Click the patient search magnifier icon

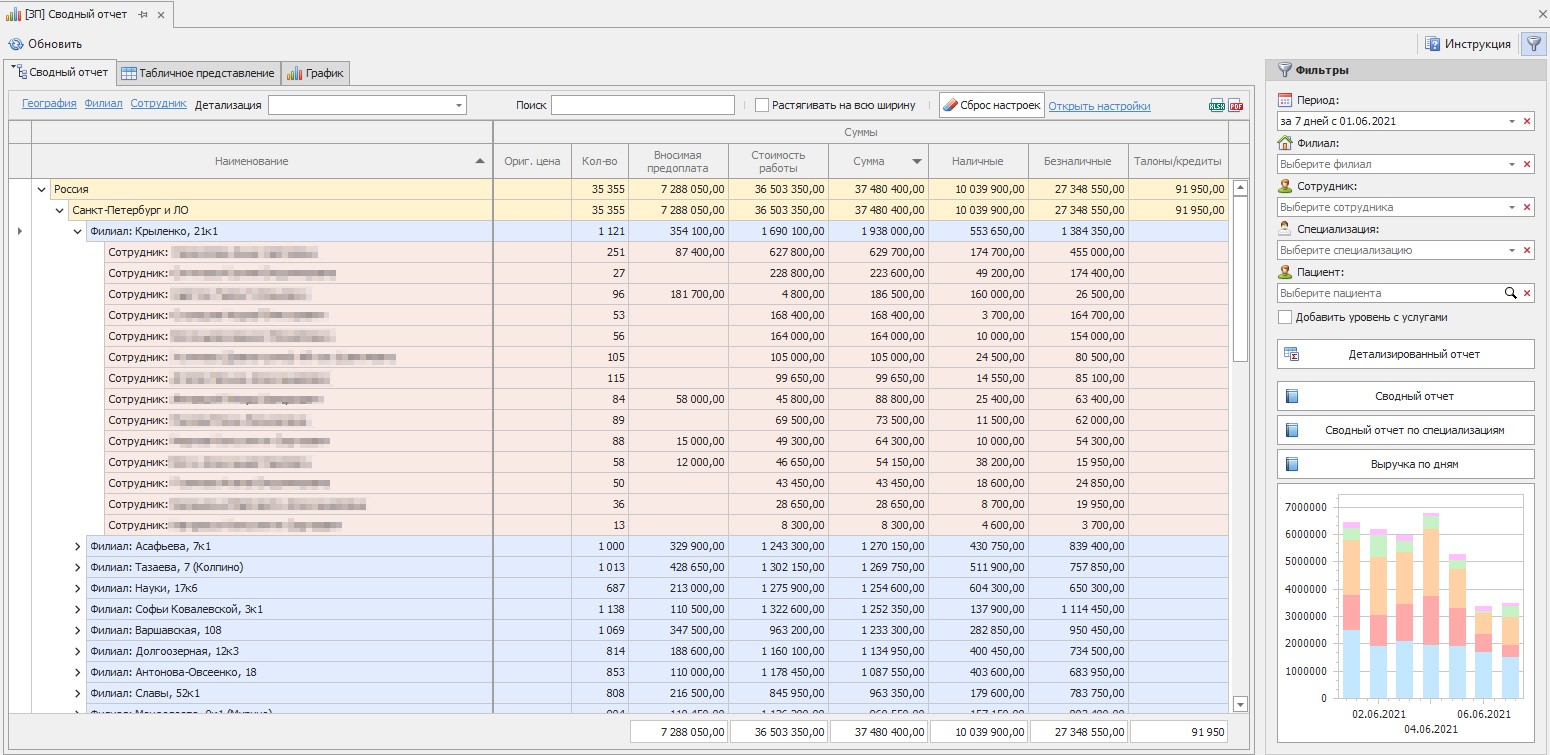click(x=1512, y=293)
